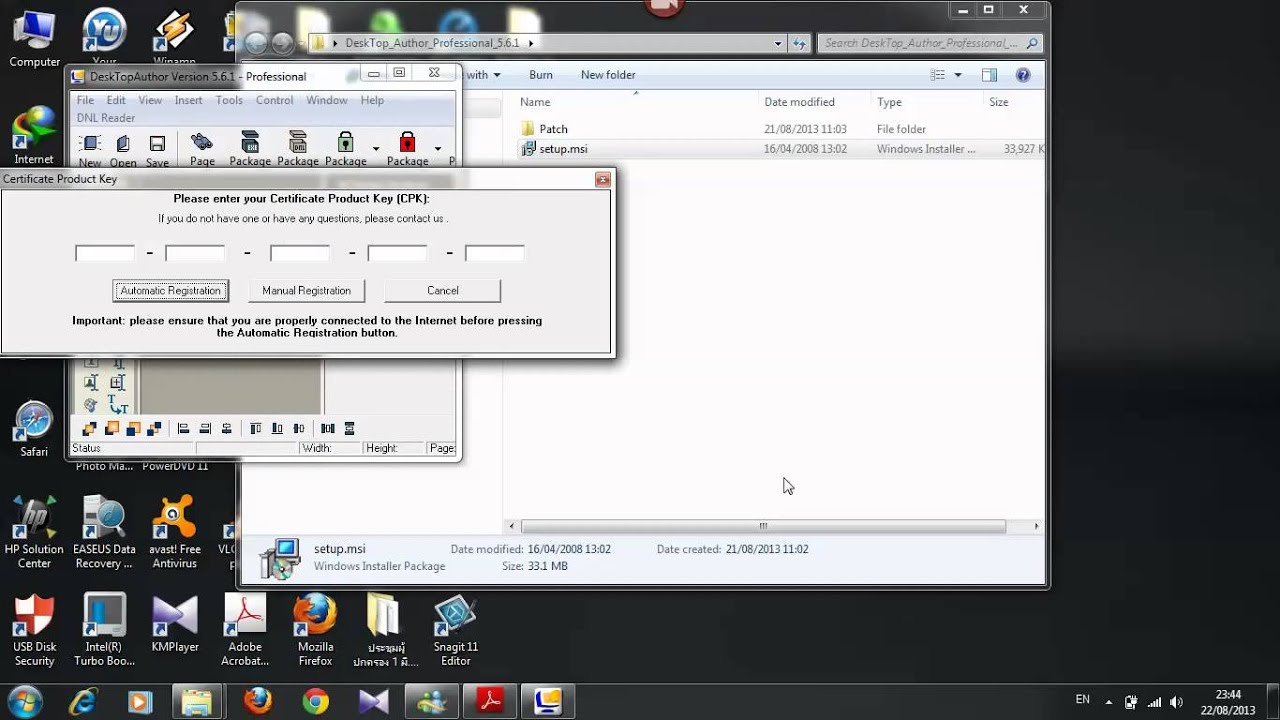The height and width of the screenshot is (720, 1280).
Task: Open the change view dropdown arrow in Explorer
Action: 958,75
